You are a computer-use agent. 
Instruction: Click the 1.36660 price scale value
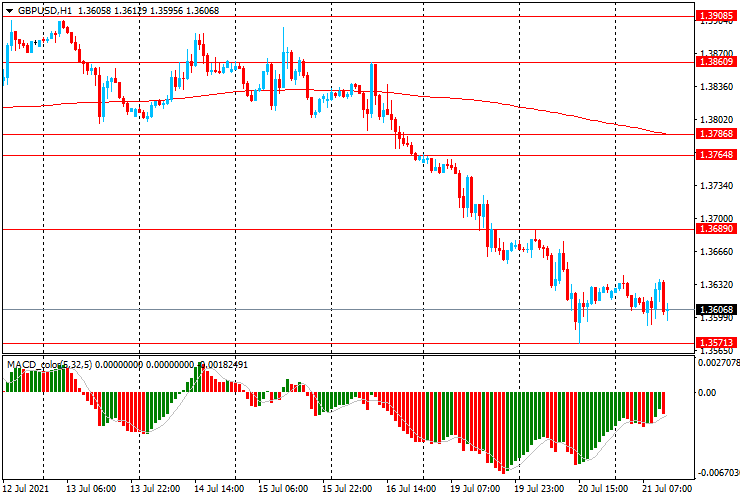717,252
